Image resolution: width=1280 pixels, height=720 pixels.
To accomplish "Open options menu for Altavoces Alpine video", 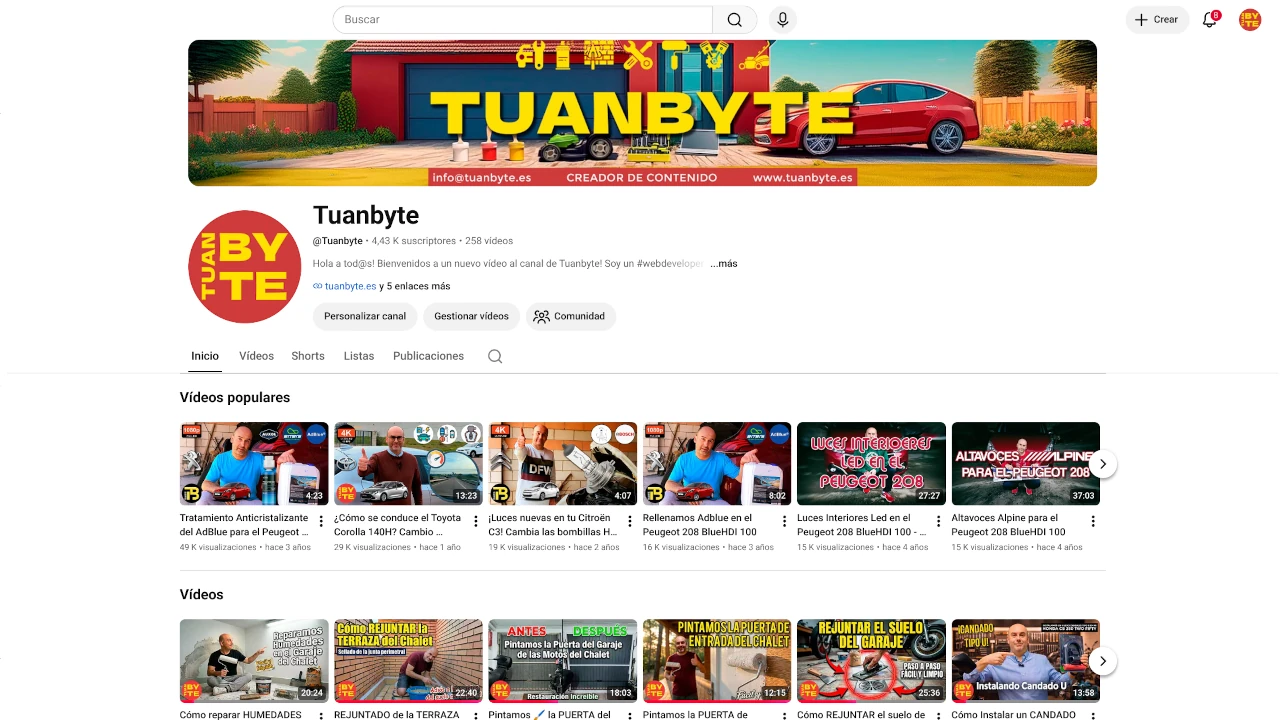I will point(1093,521).
